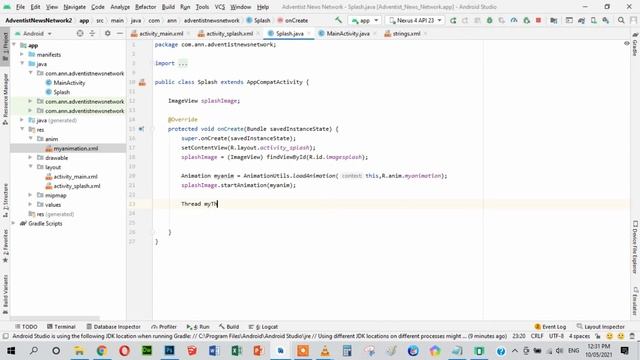The image size is (640, 360).
Task: Open the Refactor menu
Action: (x=145, y=7)
